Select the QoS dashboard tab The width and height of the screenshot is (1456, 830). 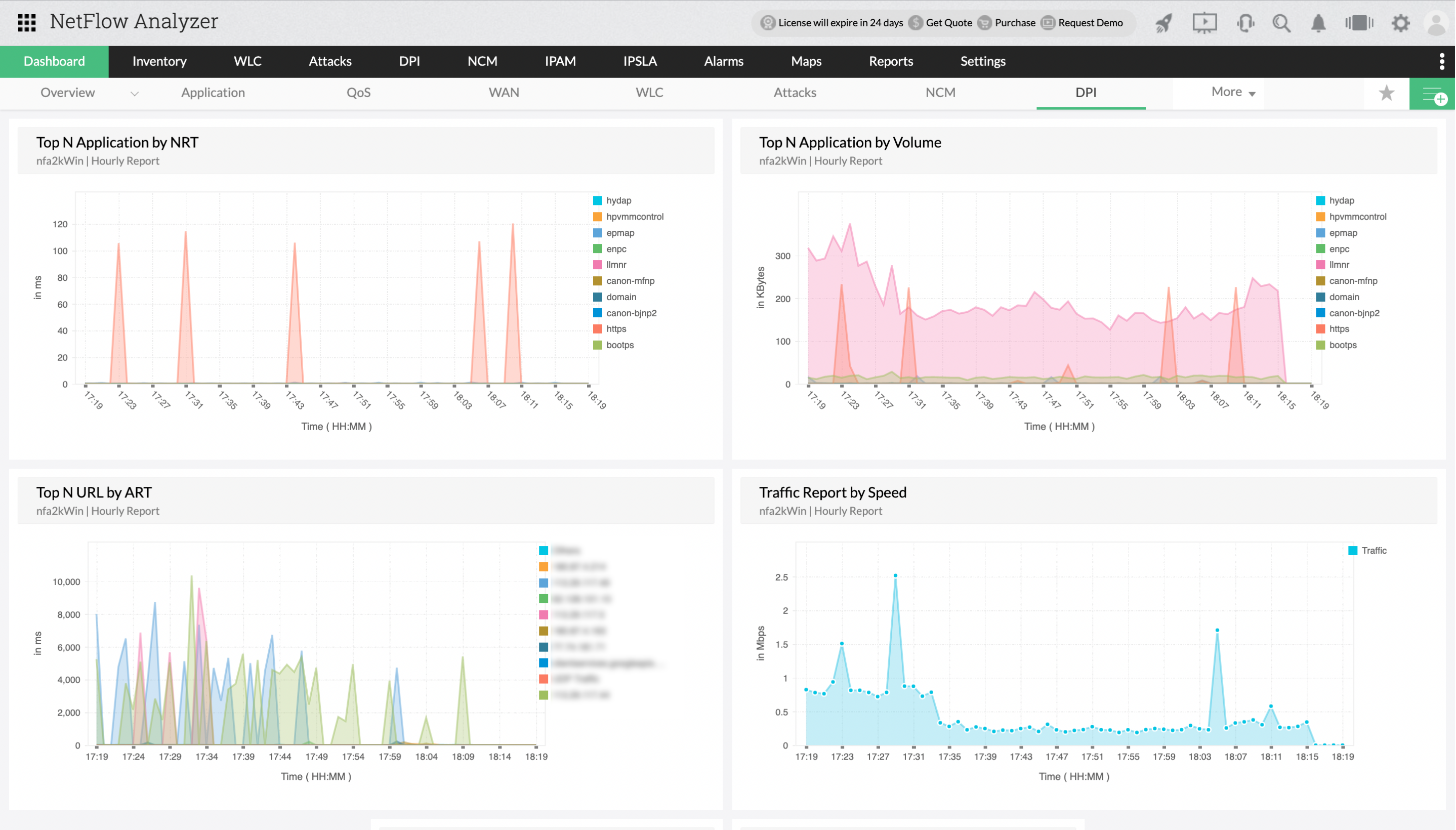[x=358, y=92]
